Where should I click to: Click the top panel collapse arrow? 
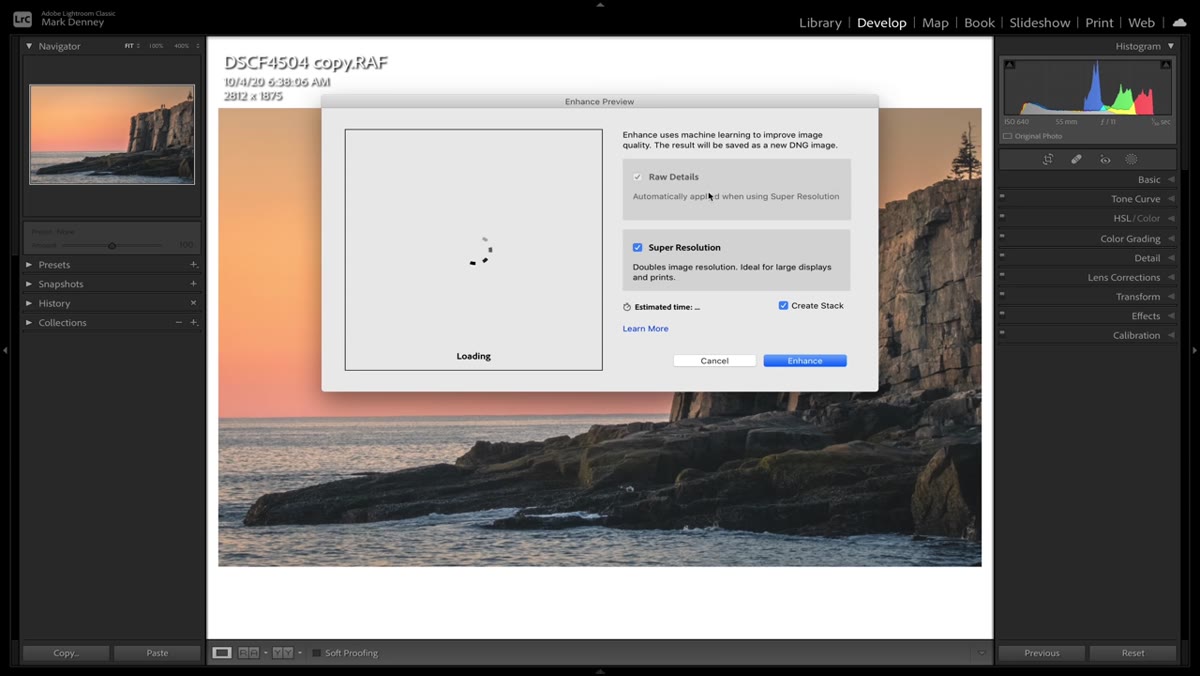coord(600,4)
